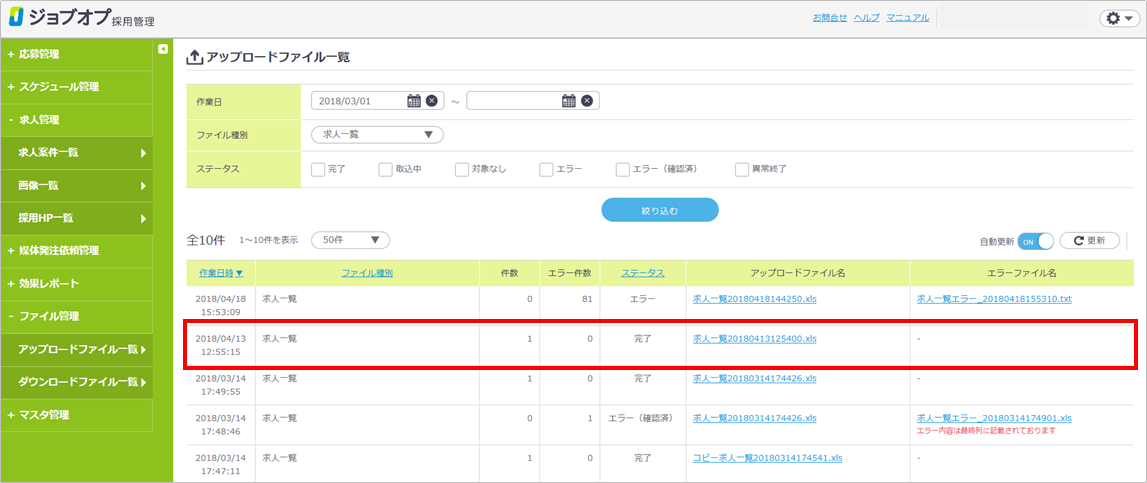1147x483 pixels.
Task: Click the ジョブオプ logo
Action: point(80,18)
